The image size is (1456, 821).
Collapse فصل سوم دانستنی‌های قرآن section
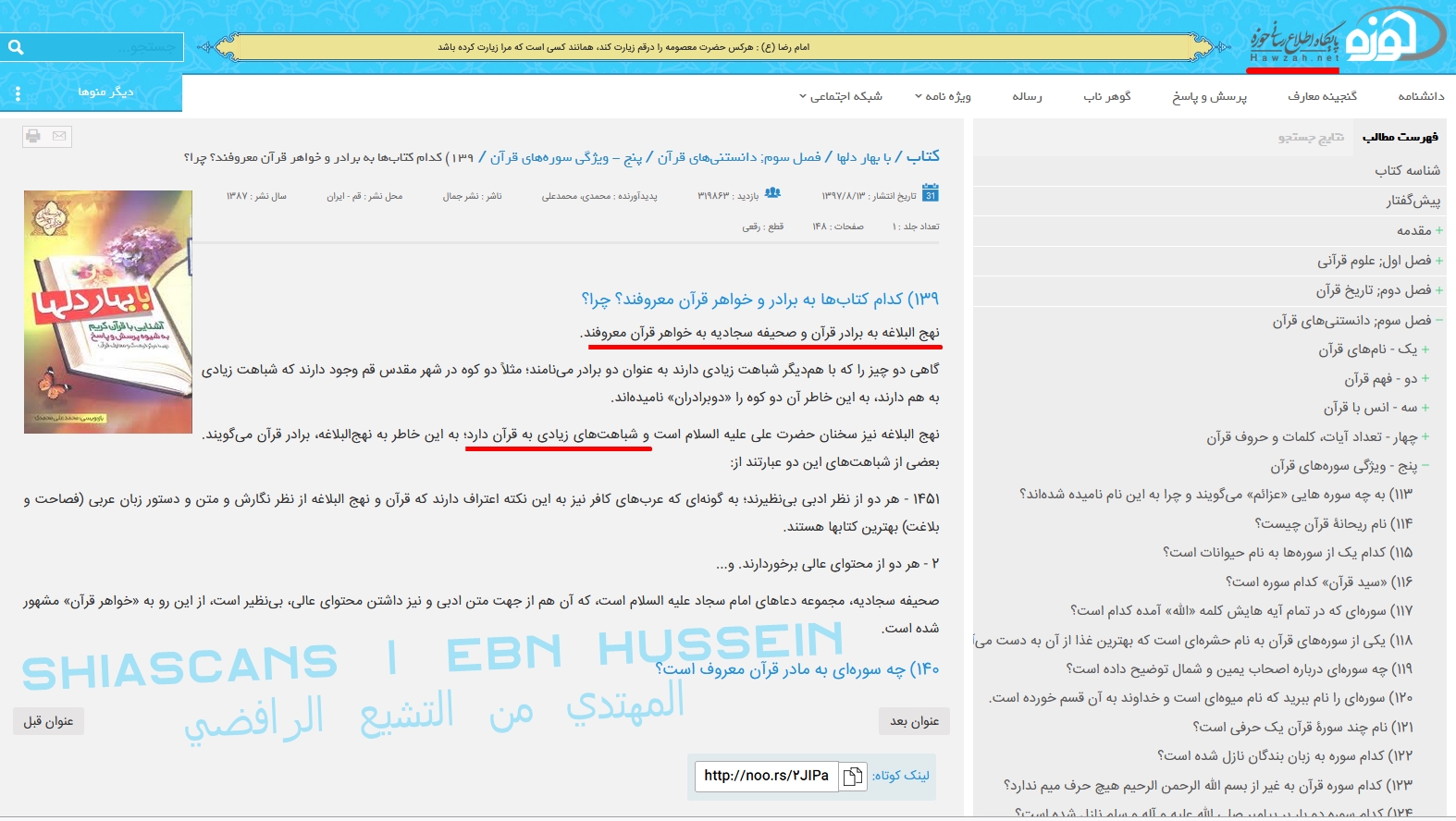pos(1438,320)
